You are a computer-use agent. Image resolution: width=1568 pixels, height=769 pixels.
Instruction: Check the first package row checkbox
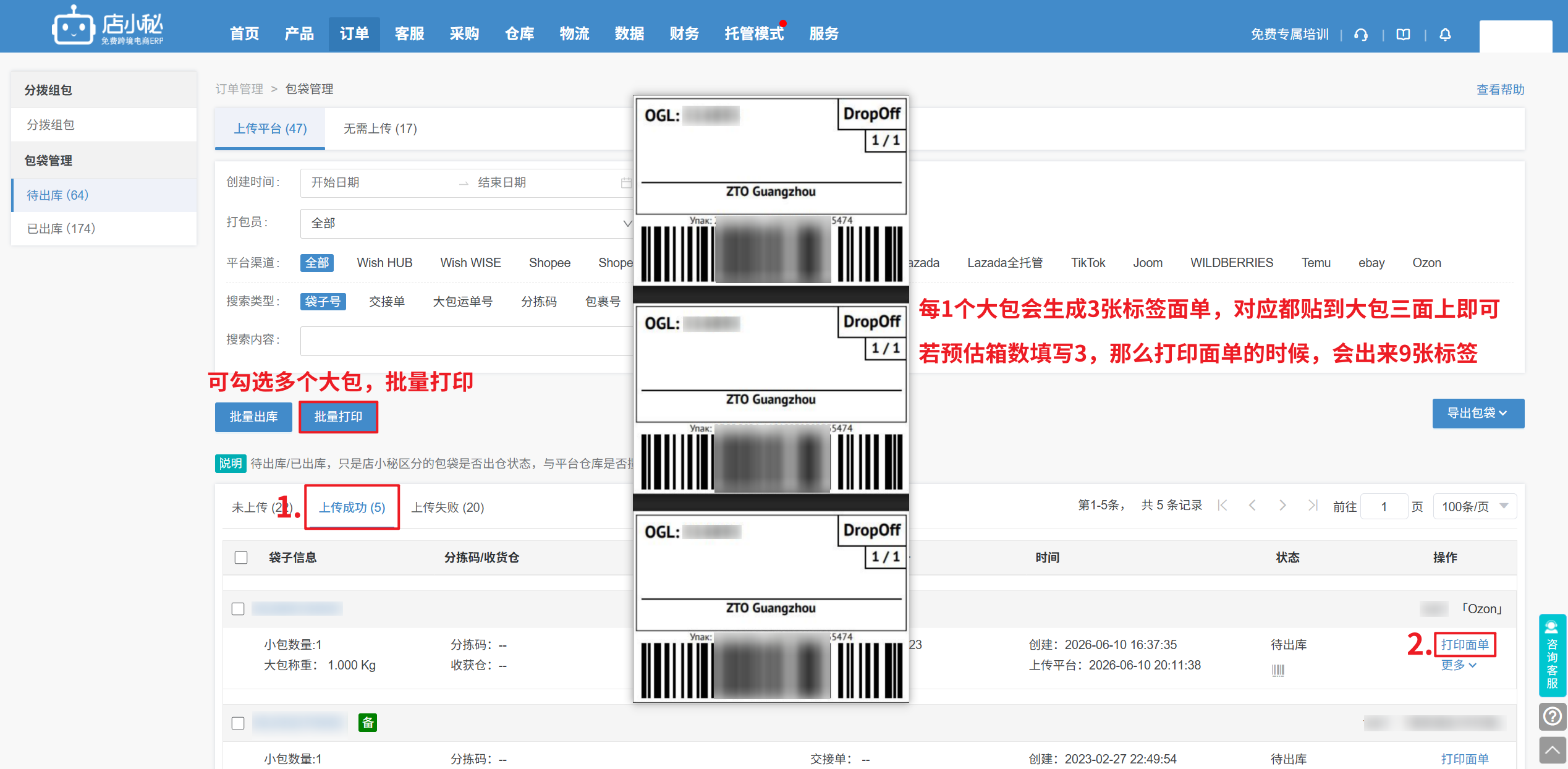[238, 609]
